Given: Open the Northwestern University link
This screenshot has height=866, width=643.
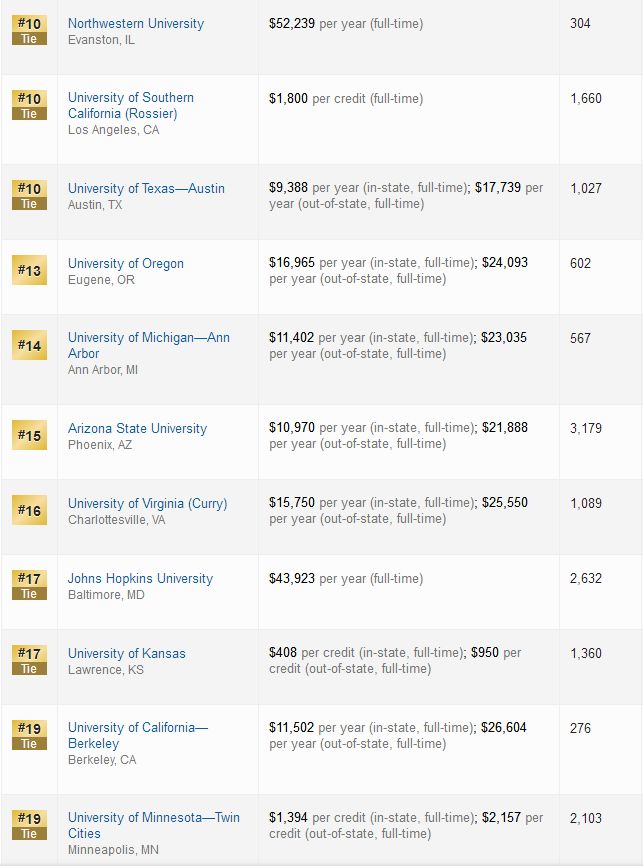Looking at the screenshot, I should point(136,24).
